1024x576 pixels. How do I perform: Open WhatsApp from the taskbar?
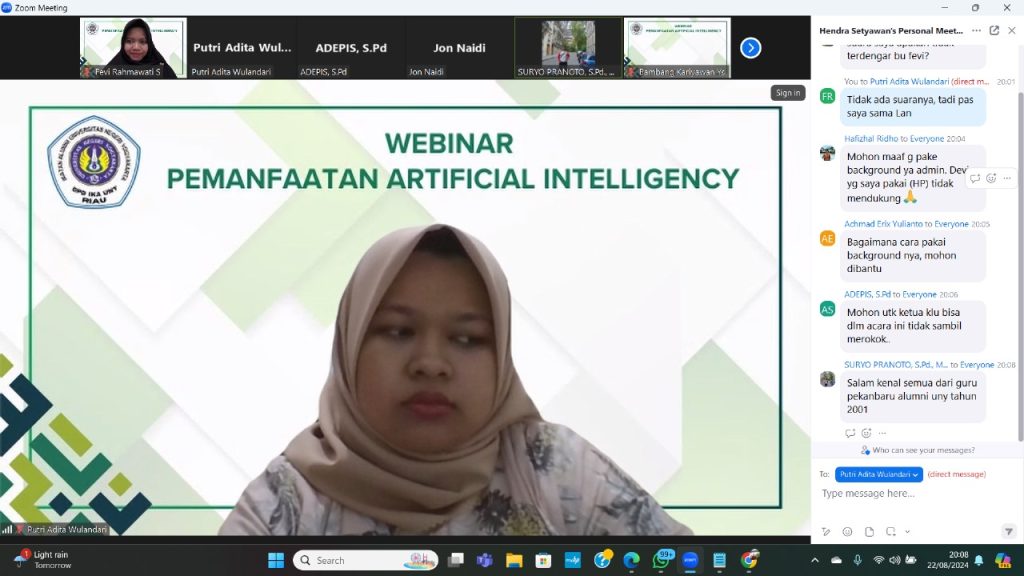pos(661,559)
